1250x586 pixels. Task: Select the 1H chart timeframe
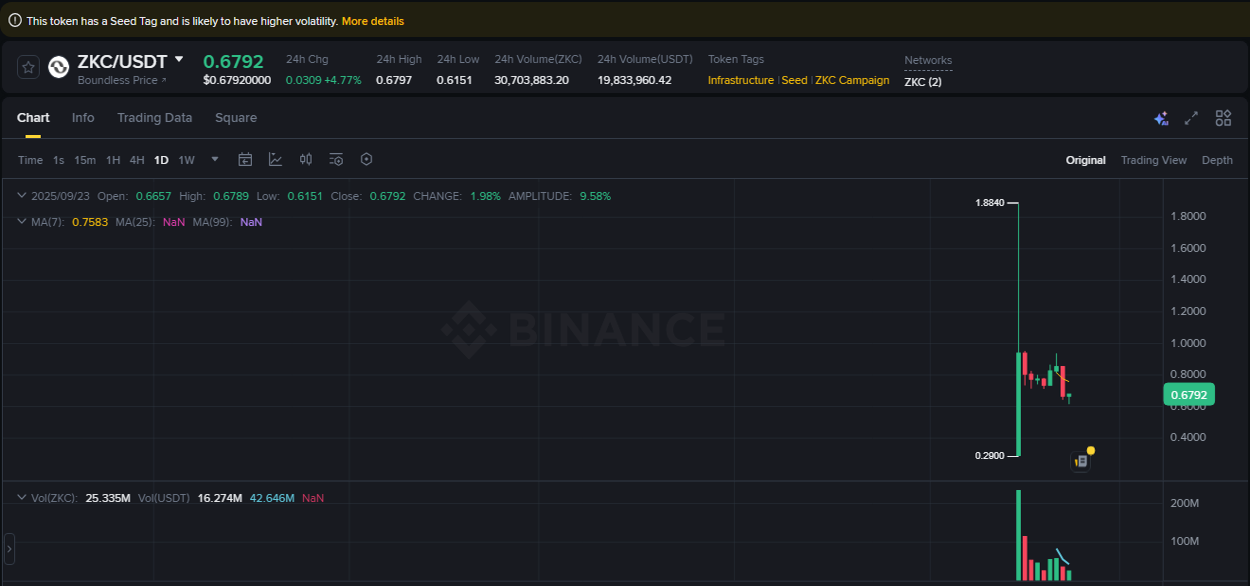pyautogui.click(x=112, y=159)
